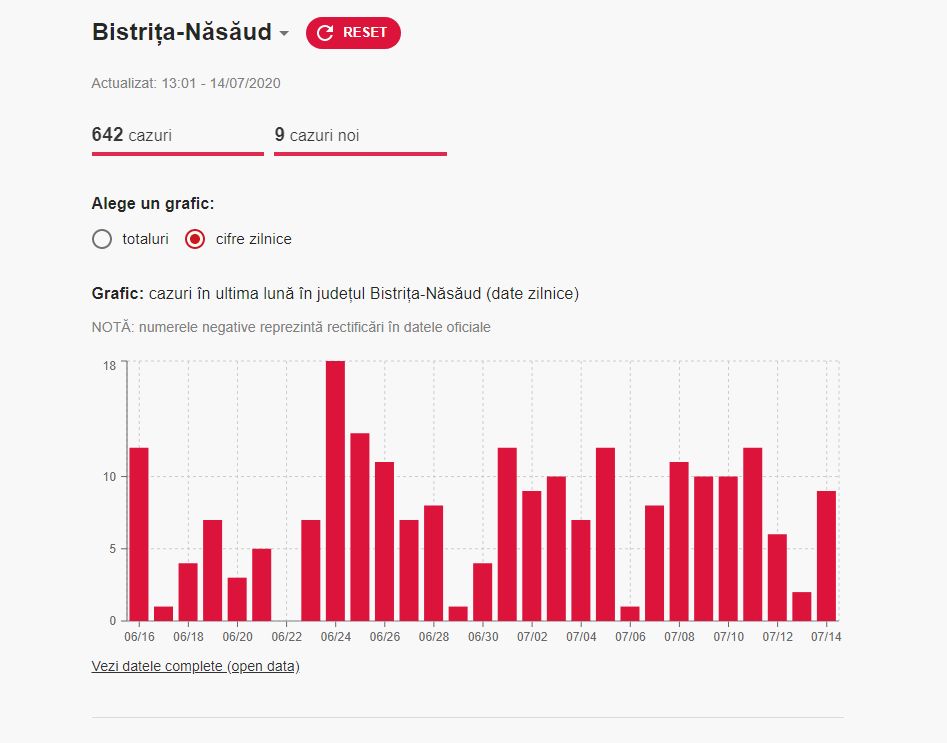
Task: Click the 06/22 date label on the x-axis
Action: [287, 637]
